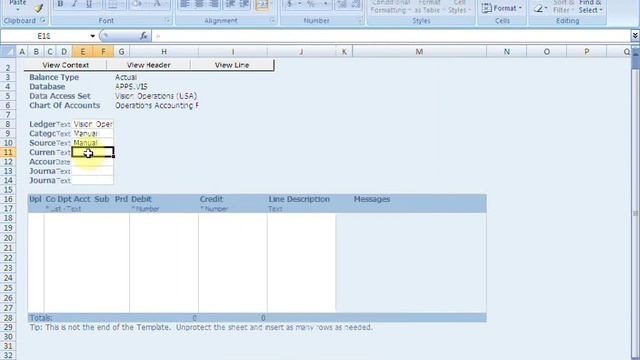Select the Ledger value cell
Screen dimensions: 640x360
pyautogui.click(x=93, y=124)
